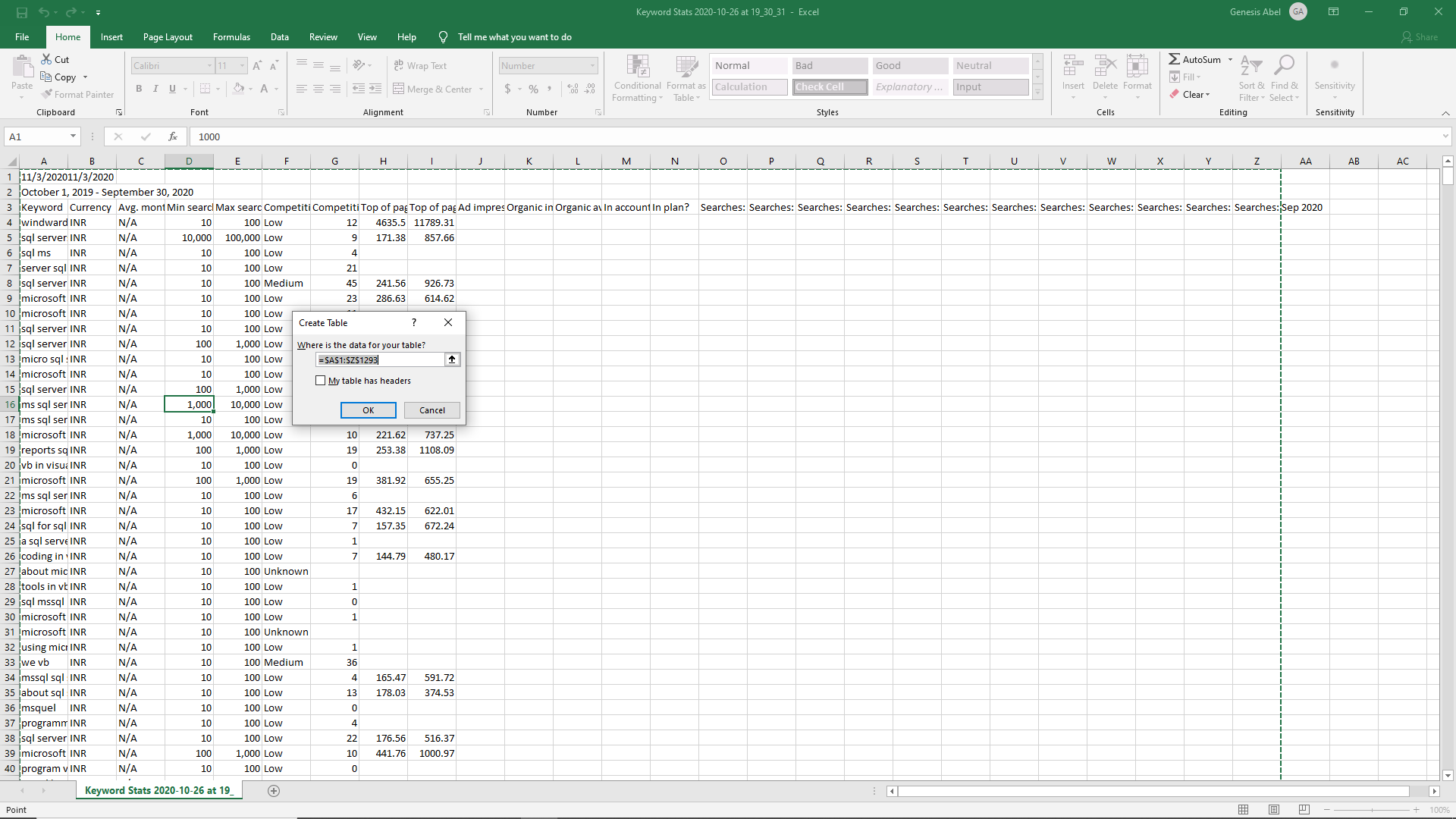This screenshot has width=1456, height=819.
Task: Switch to the Formulas ribbon tab
Action: pos(231,36)
